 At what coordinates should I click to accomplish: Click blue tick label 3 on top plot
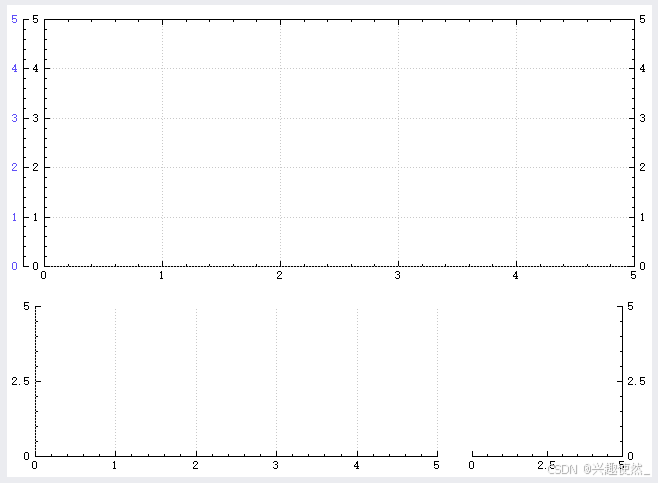coord(14,118)
